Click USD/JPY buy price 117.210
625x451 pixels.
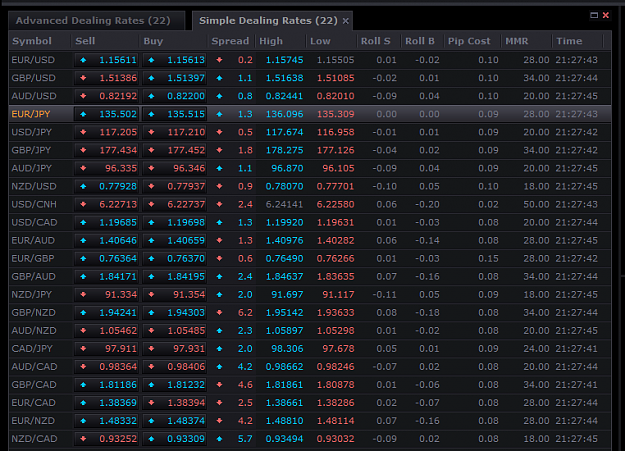(174, 132)
